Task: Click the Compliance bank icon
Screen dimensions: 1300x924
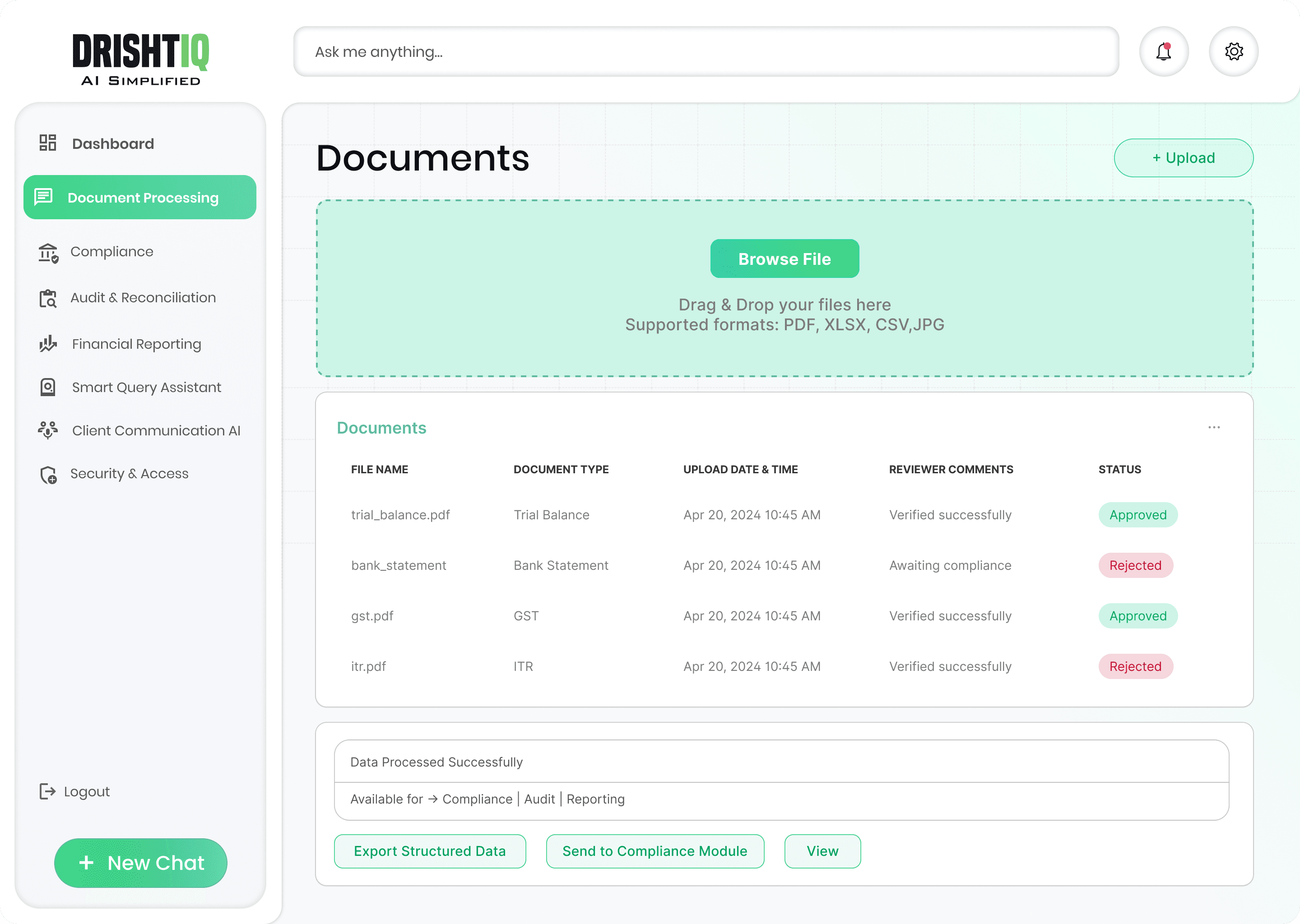Action: (x=48, y=252)
